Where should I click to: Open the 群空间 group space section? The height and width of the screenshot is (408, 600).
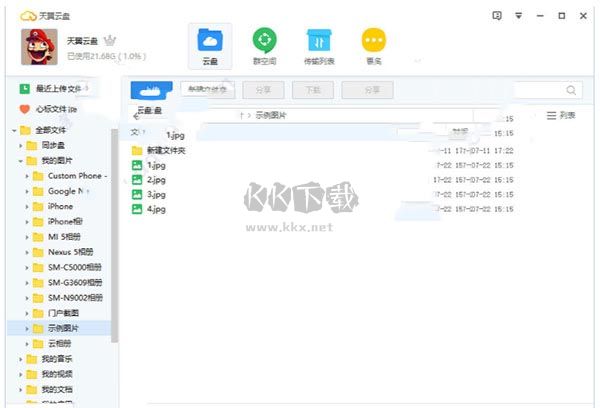[265, 46]
